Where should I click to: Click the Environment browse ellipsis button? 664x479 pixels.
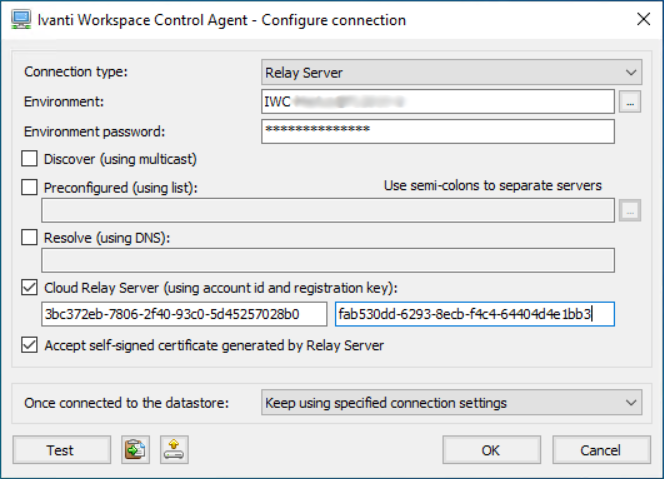(629, 101)
